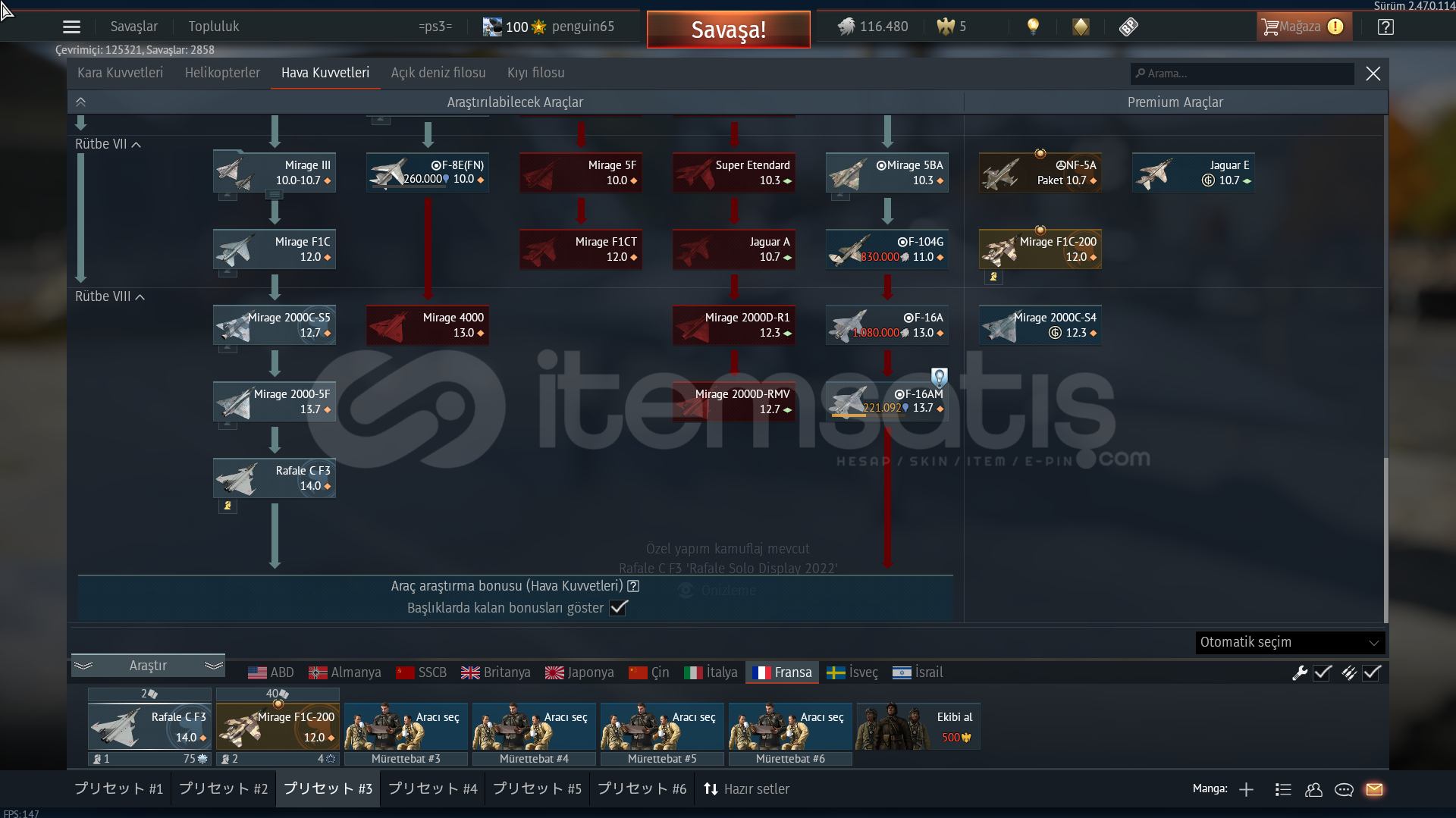Open the hamburger main menu
1456x818 pixels.
[71, 27]
